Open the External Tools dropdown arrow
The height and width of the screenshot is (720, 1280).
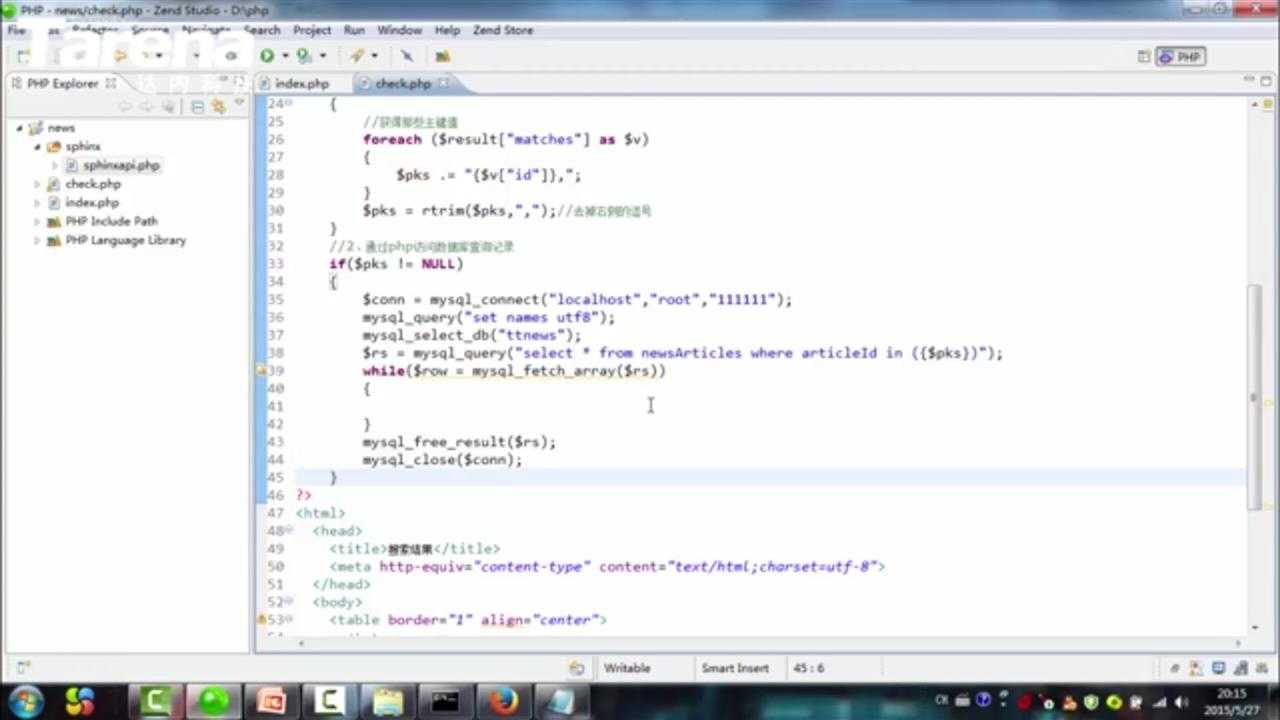coord(322,56)
